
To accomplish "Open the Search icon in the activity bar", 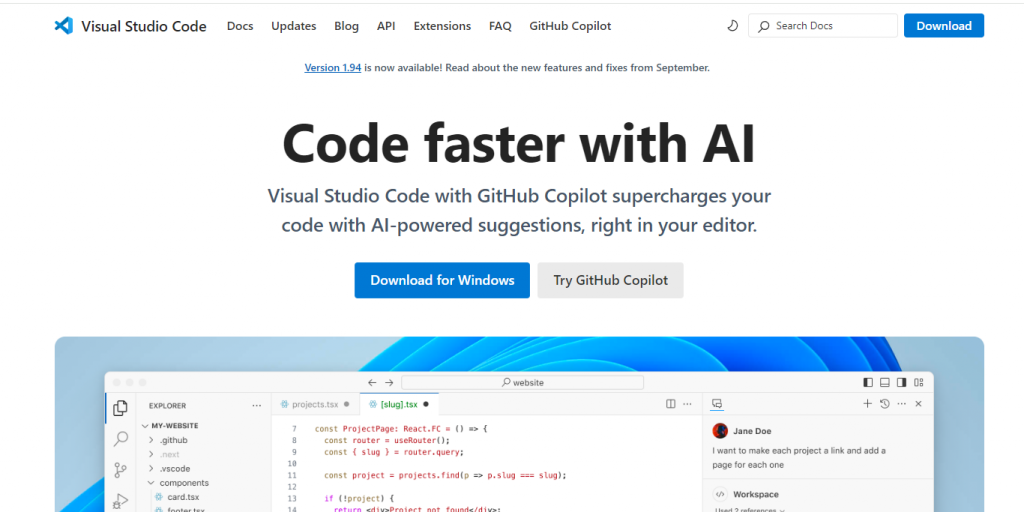I will [x=120, y=439].
